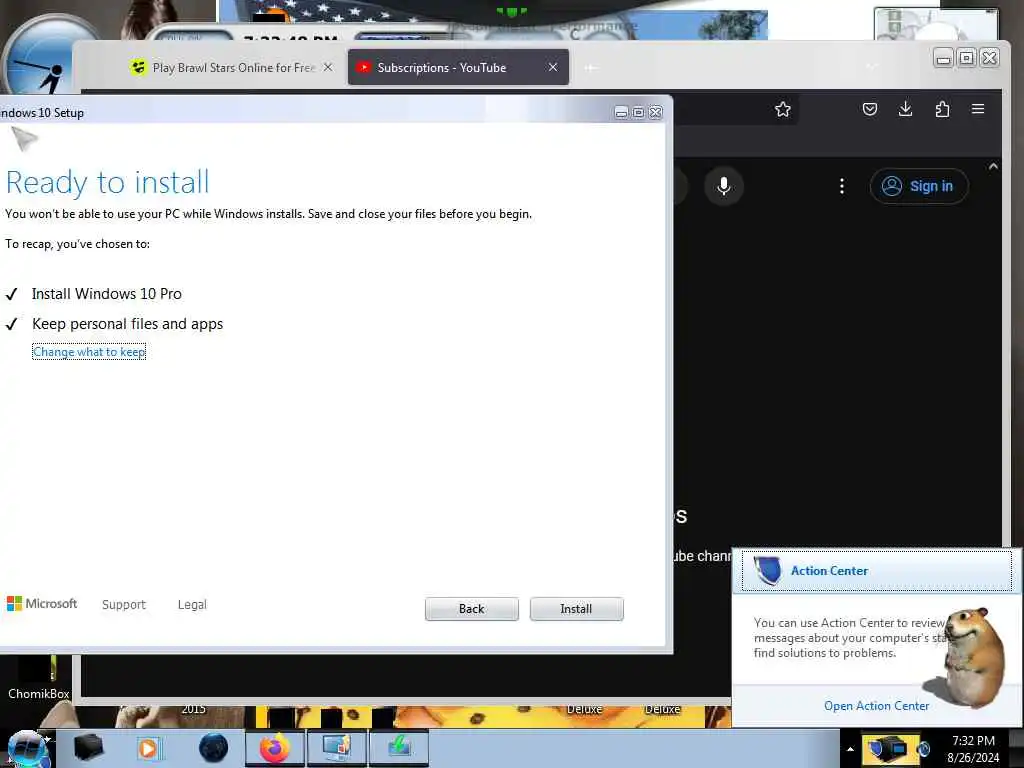Viewport: 1024px width, 768px height.
Task: Click the Save to Pocket icon in Firefox
Action: tap(869, 109)
